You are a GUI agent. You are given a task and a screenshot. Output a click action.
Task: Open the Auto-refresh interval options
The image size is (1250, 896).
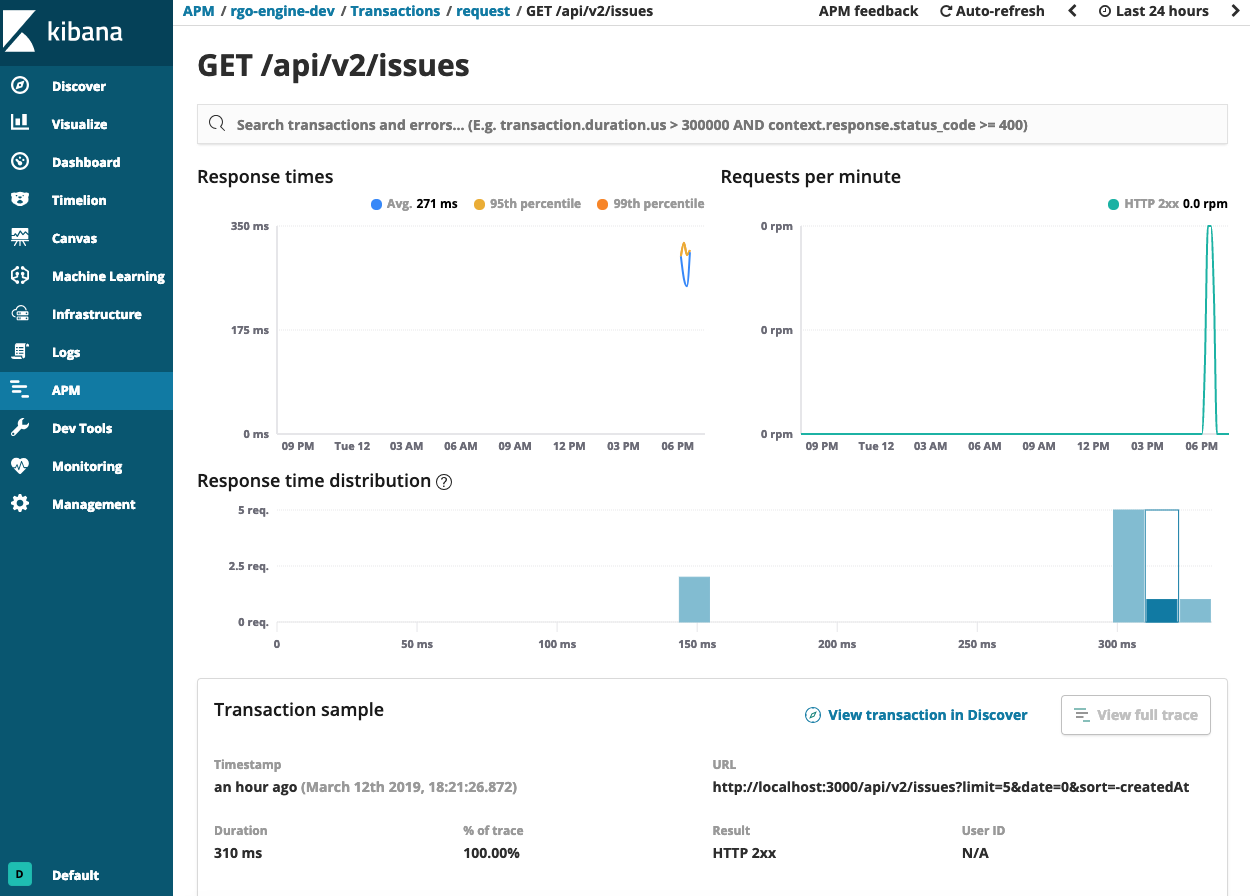992,11
